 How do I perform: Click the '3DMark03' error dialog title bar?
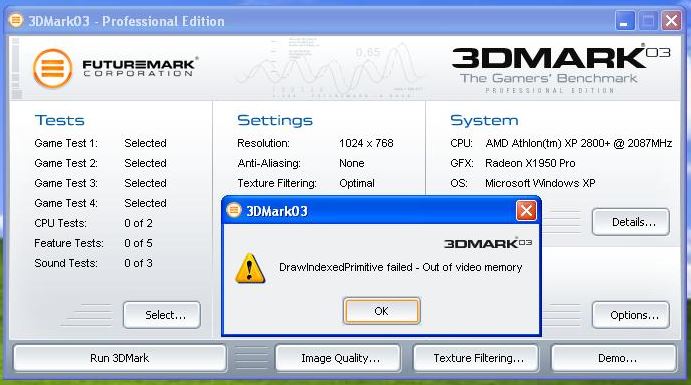(382, 211)
